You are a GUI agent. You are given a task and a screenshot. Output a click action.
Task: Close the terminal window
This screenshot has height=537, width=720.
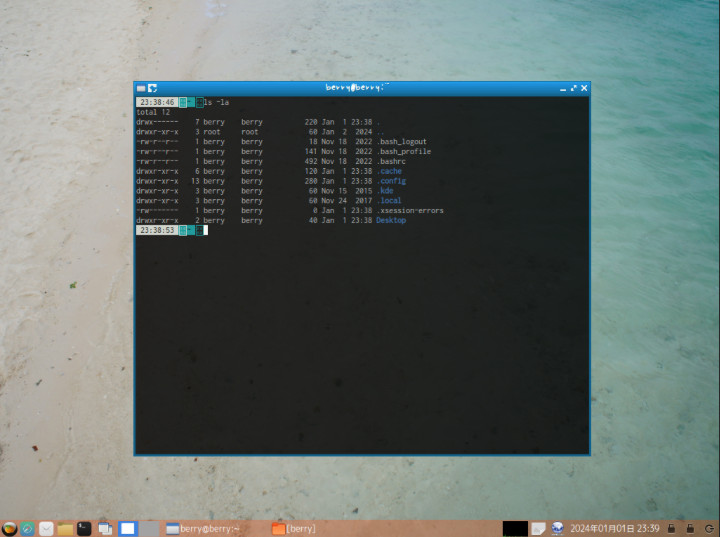(x=584, y=88)
